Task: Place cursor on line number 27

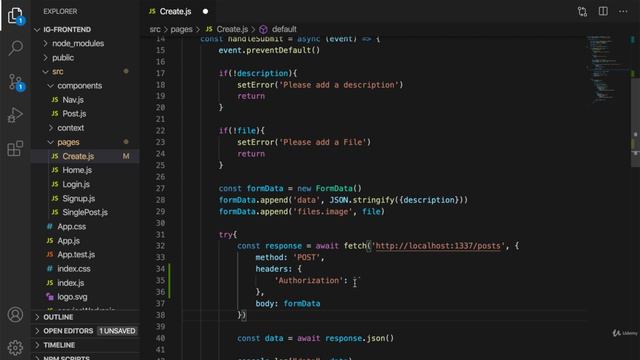Action: [x=160, y=189]
